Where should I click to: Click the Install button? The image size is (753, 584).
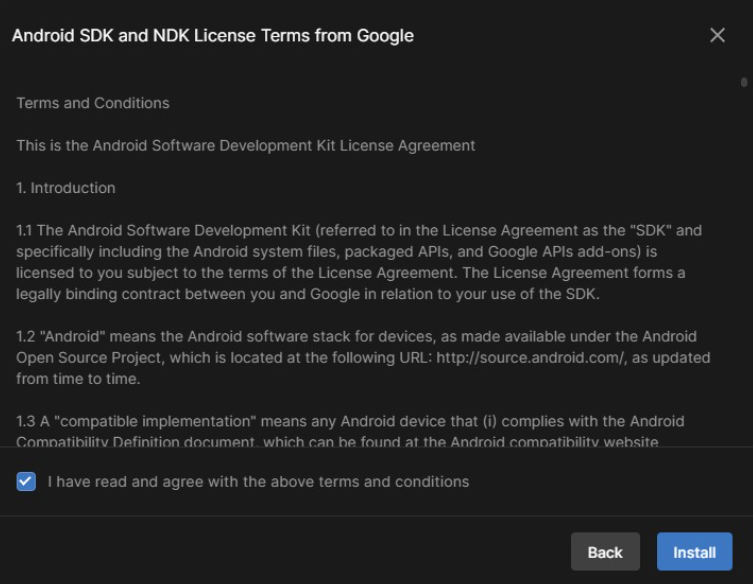tap(694, 552)
